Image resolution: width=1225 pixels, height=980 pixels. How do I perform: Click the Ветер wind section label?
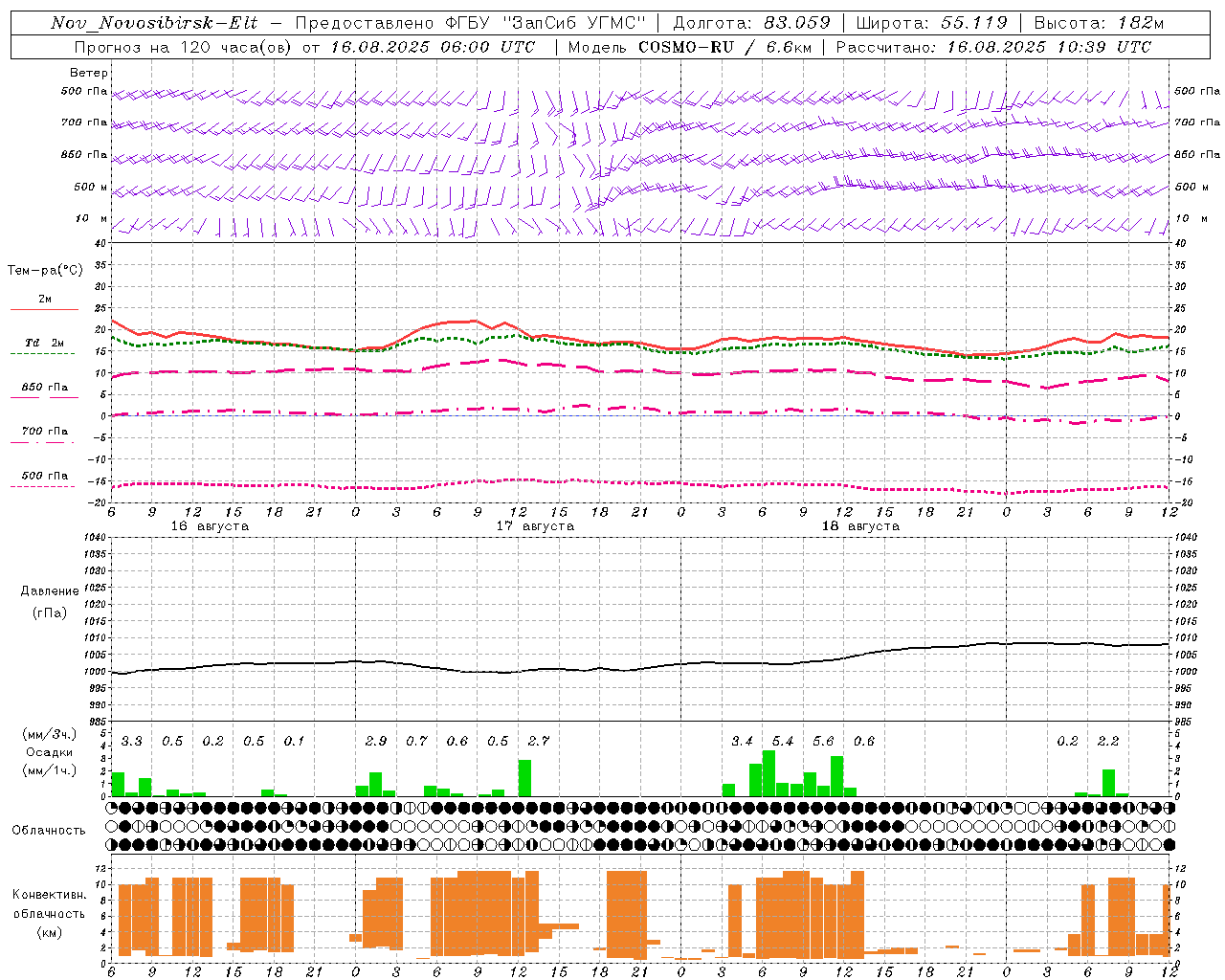(89, 73)
